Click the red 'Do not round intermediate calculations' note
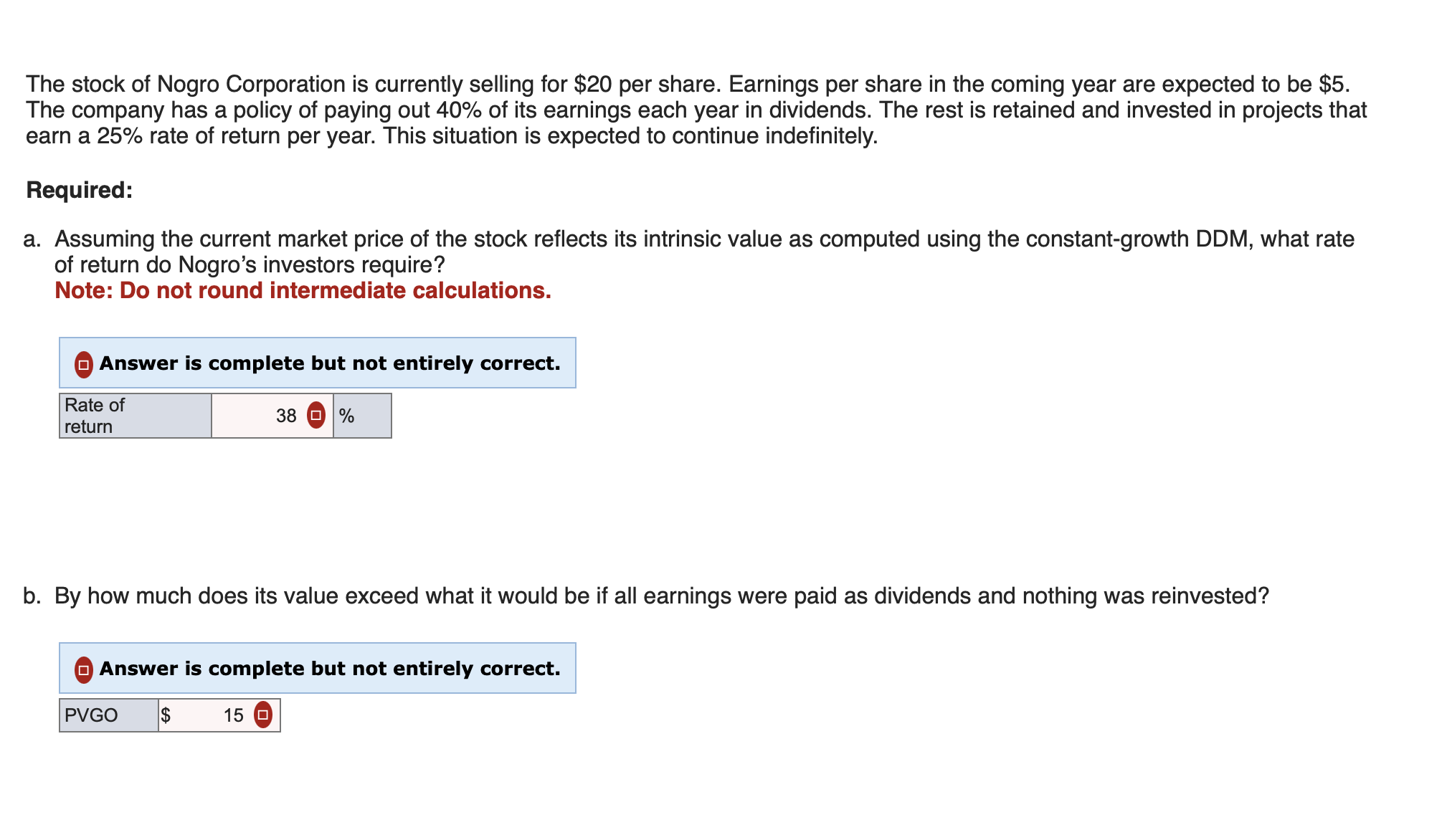Image resolution: width=1447 pixels, height=840 pixels. click(x=303, y=290)
